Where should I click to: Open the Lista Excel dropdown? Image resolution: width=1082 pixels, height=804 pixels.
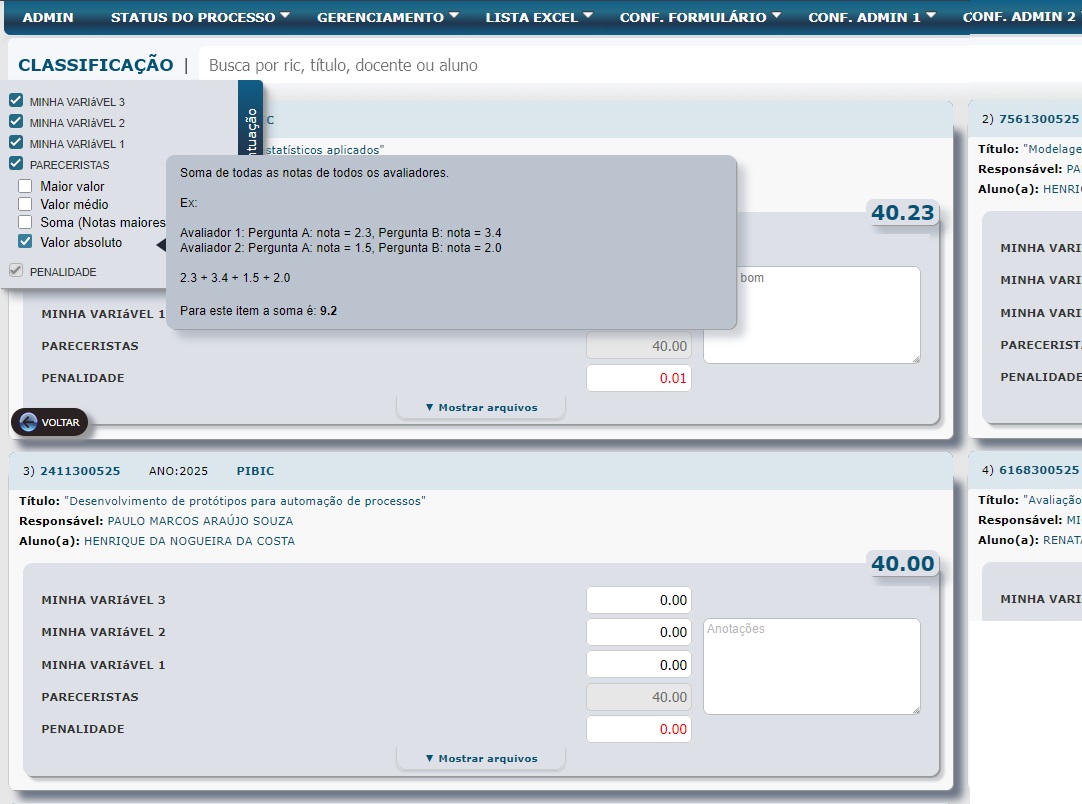pos(539,17)
